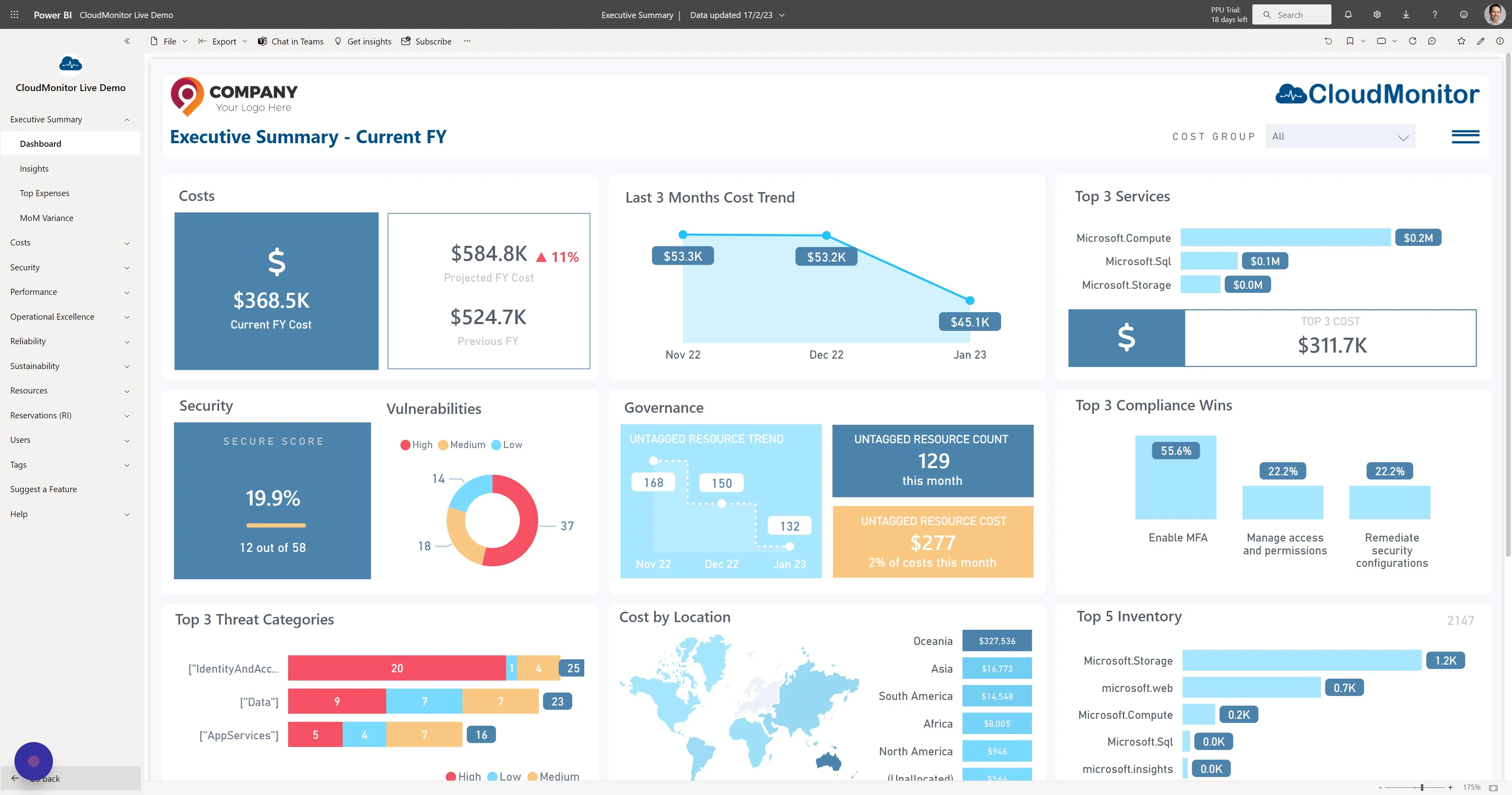Expand the Performance section
This screenshot has height=795, width=1512.
[x=127, y=292]
